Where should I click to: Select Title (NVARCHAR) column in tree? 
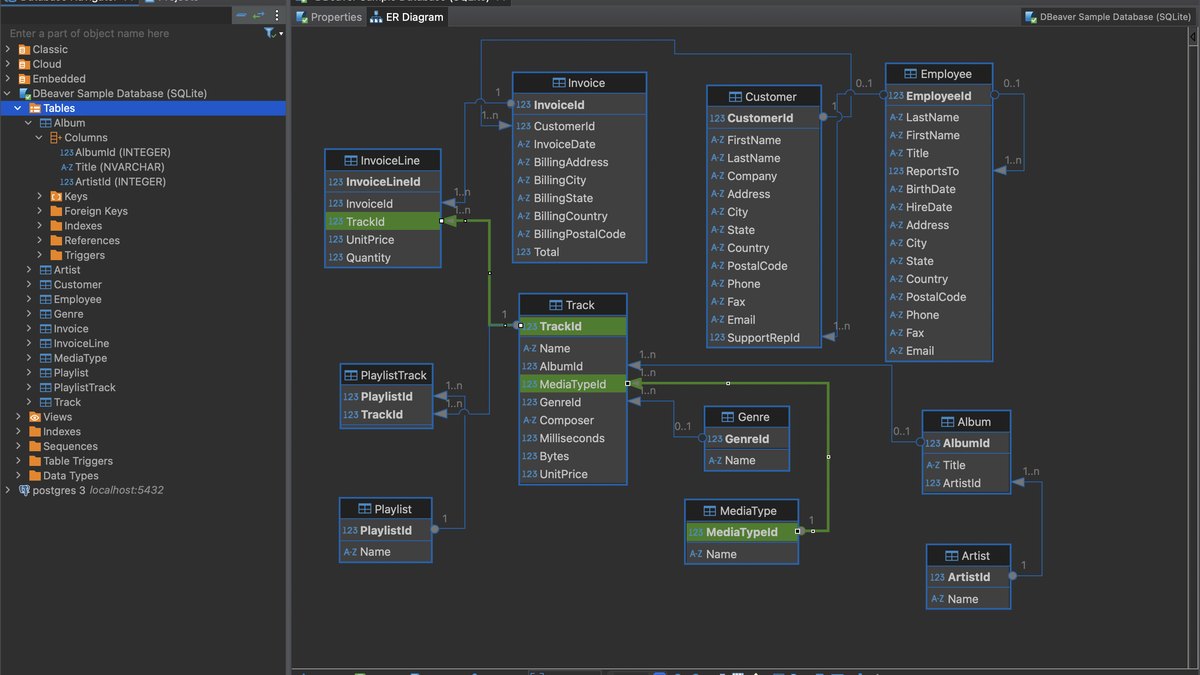click(x=114, y=167)
